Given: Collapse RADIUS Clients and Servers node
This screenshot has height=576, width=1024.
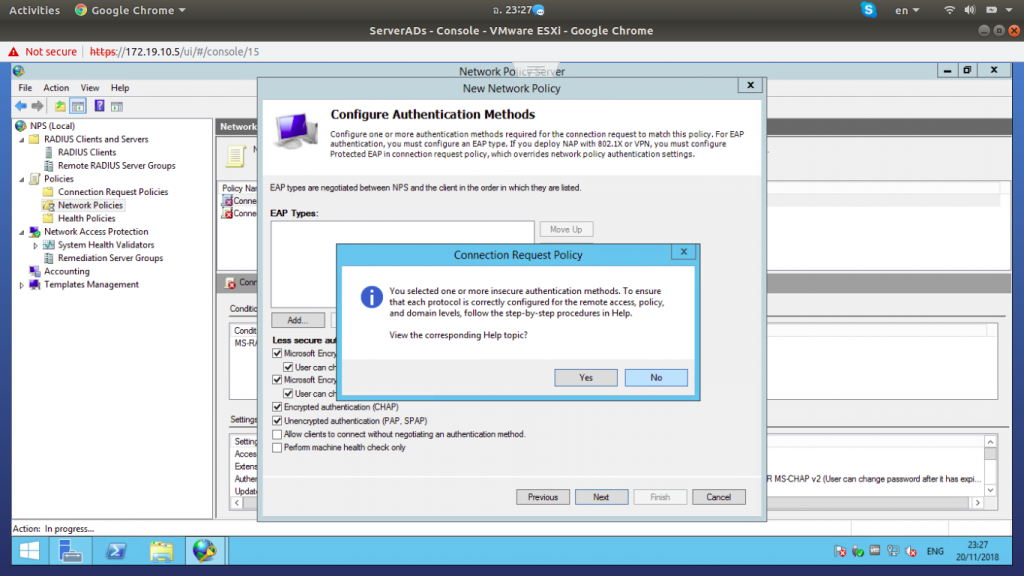Looking at the screenshot, I should (x=22, y=140).
